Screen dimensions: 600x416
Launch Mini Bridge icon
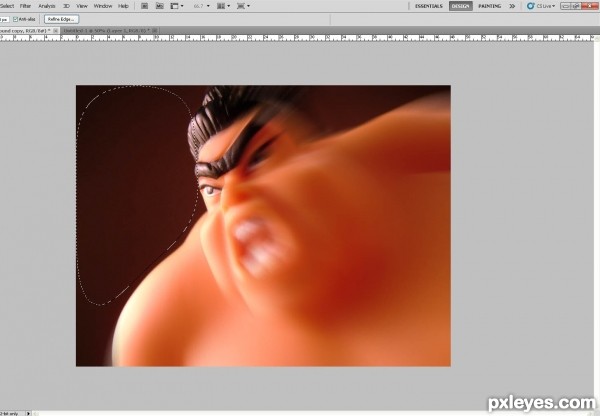pyautogui.click(x=160, y=6)
